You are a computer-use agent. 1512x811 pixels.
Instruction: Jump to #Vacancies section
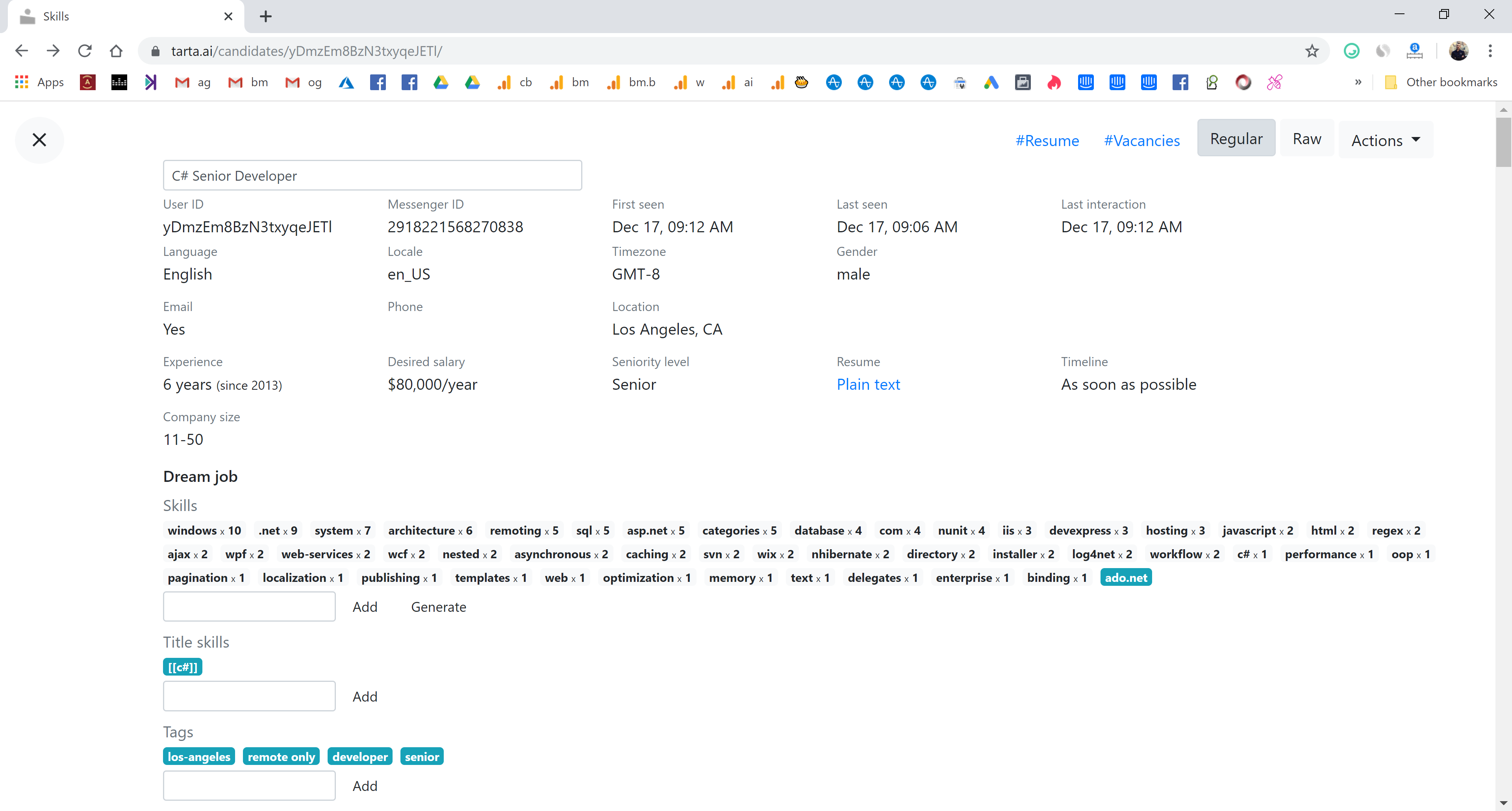click(x=1141, y=141)
